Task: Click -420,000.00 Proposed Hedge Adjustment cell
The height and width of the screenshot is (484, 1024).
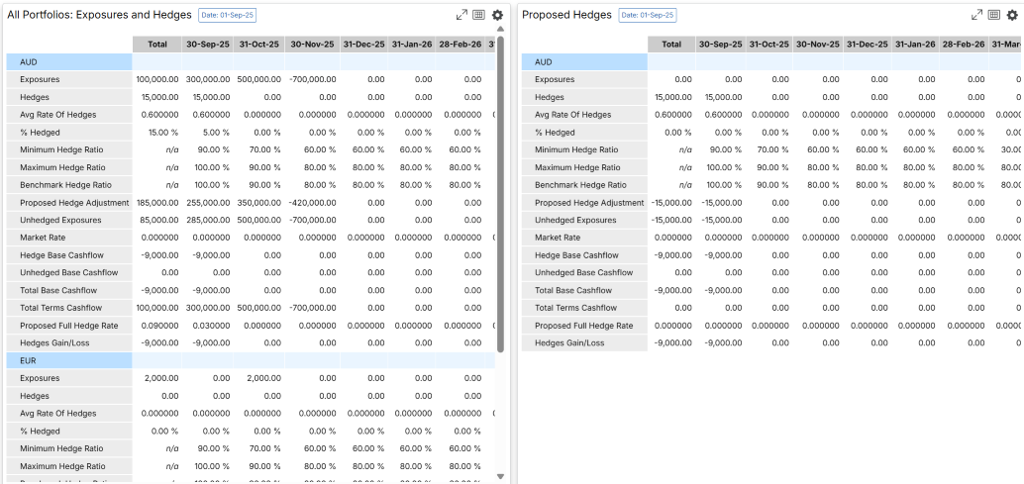Action: 312,202
